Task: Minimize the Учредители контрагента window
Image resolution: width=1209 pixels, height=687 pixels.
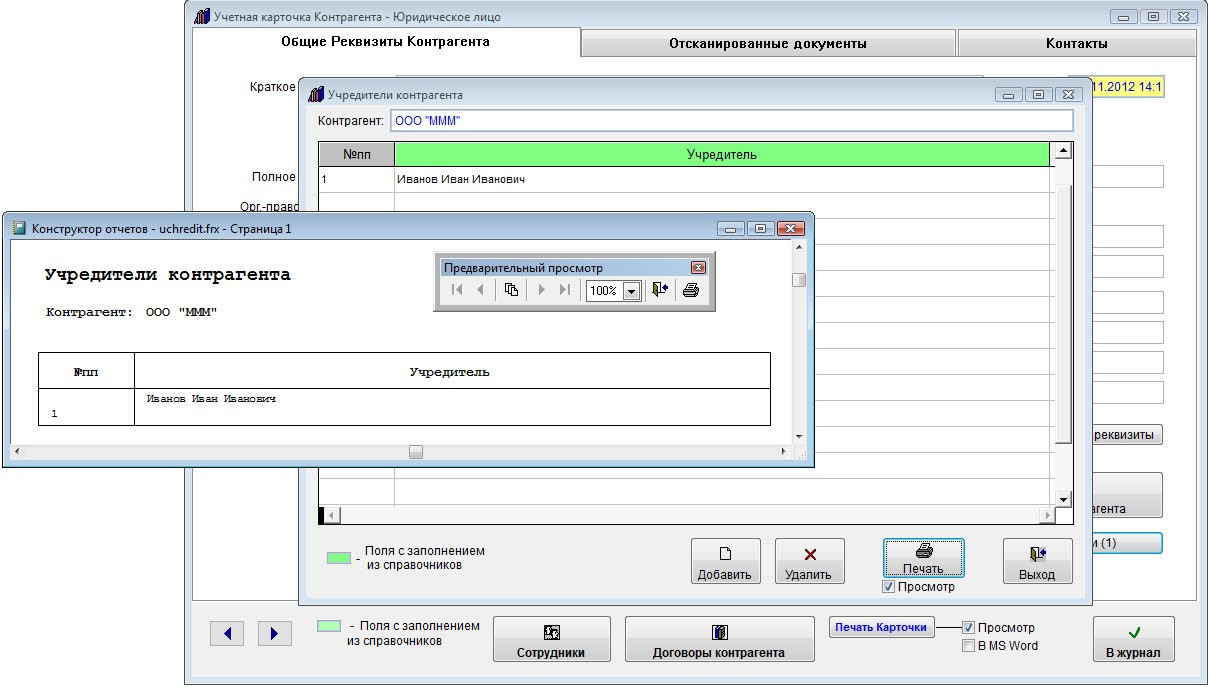Action: [x=1010, y=95]
